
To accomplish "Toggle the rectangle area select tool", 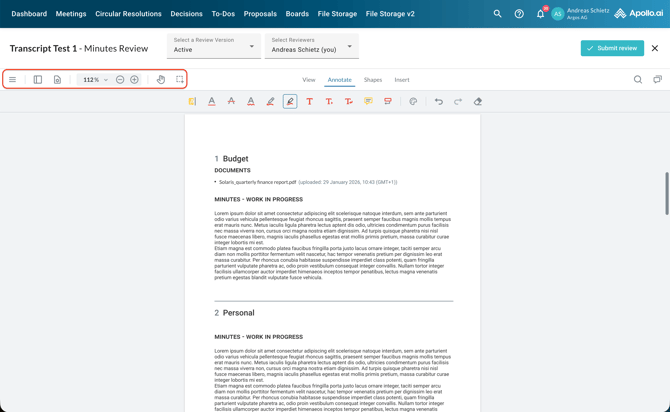I will click(180, 80).
